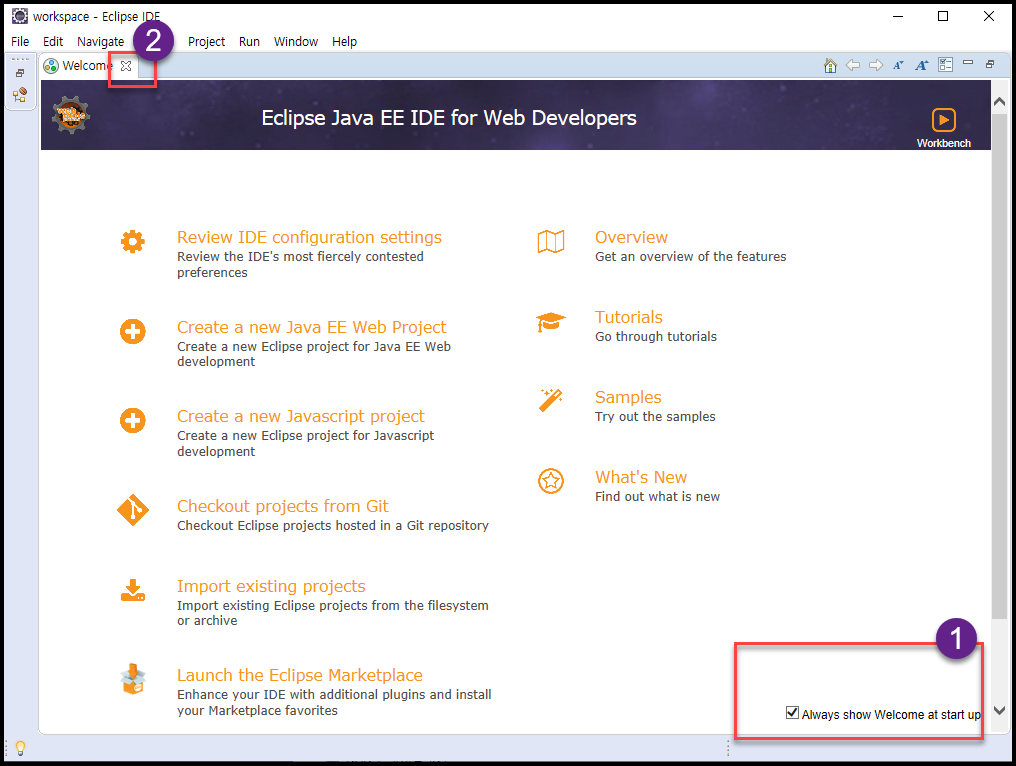Click 'Find out what is new' text

(657, 497)
